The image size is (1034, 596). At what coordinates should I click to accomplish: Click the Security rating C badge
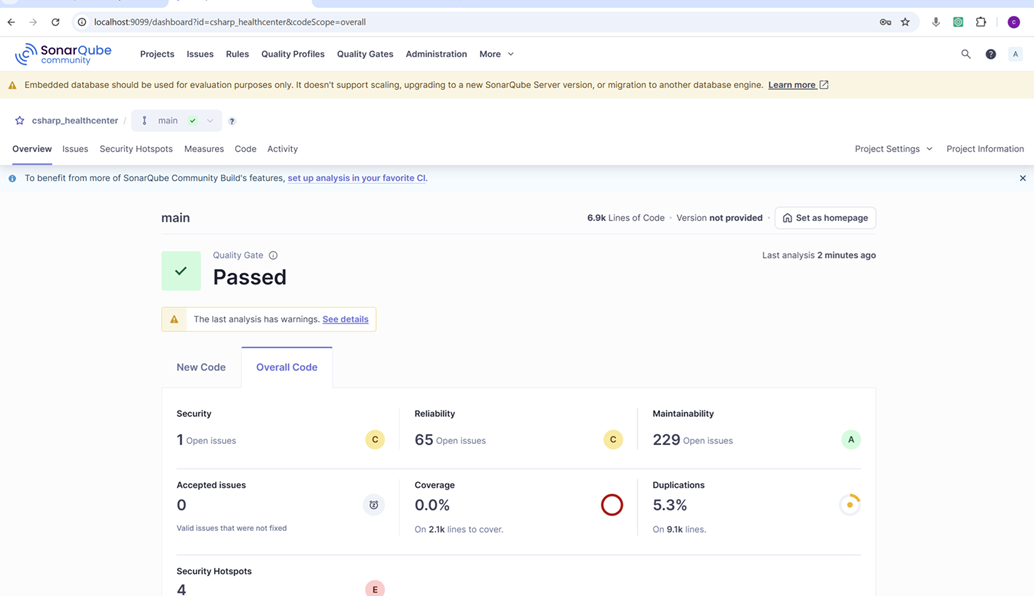(375, 440)
